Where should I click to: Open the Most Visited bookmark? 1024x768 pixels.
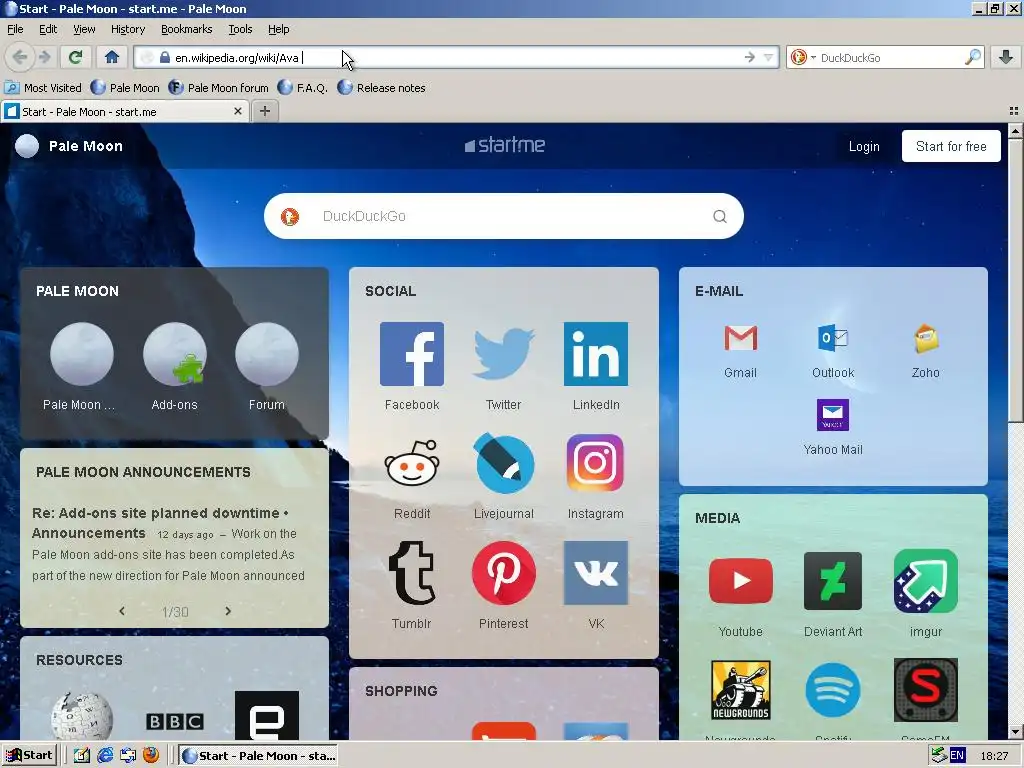coord(43,88)
